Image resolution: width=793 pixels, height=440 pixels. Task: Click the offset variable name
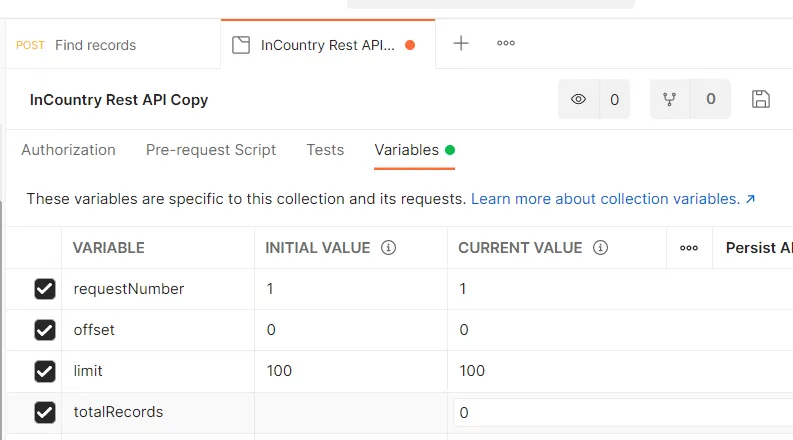[94, 330]
